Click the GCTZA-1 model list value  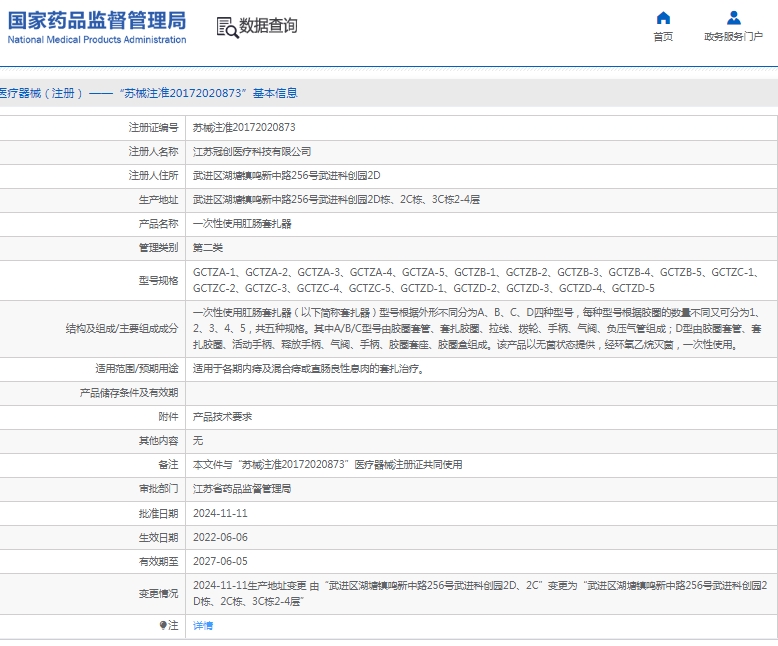(476, 280)
